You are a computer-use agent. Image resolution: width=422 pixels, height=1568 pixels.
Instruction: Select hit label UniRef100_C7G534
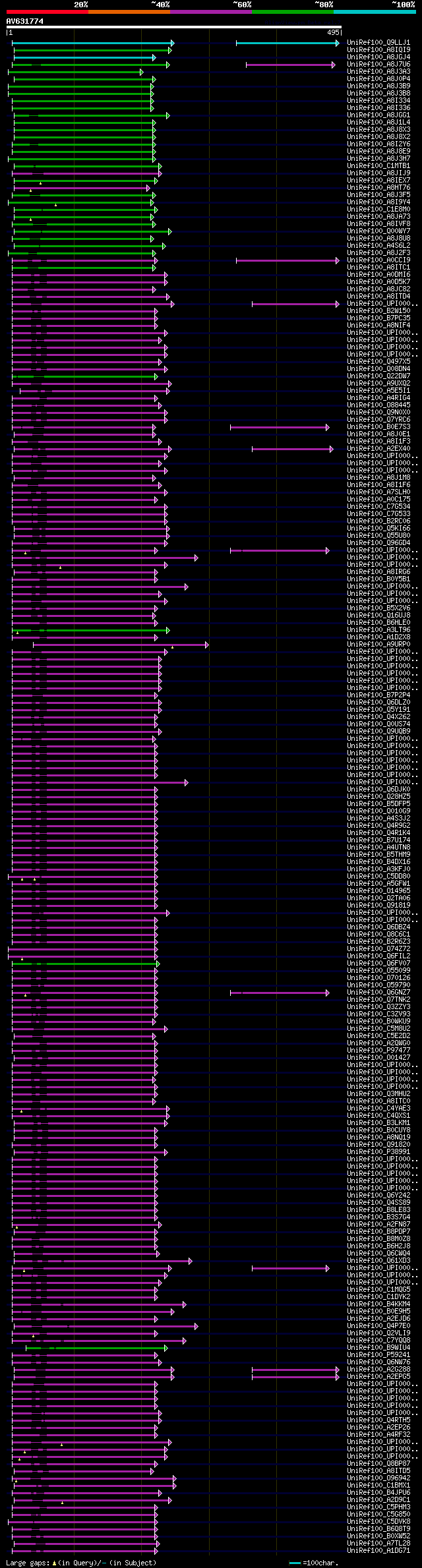(x=378, y=506)
